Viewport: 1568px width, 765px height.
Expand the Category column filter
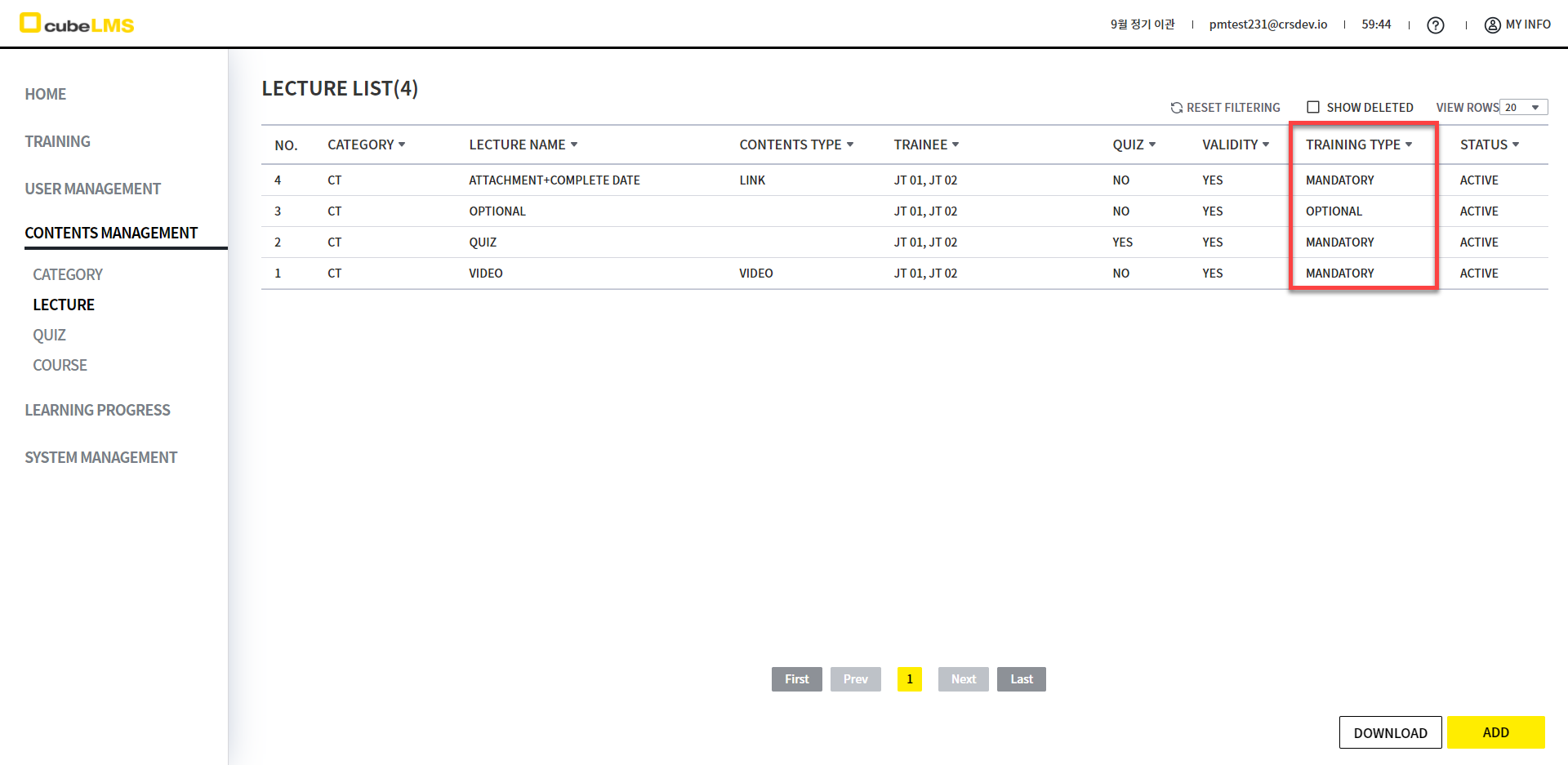click(x=402, y=145)
